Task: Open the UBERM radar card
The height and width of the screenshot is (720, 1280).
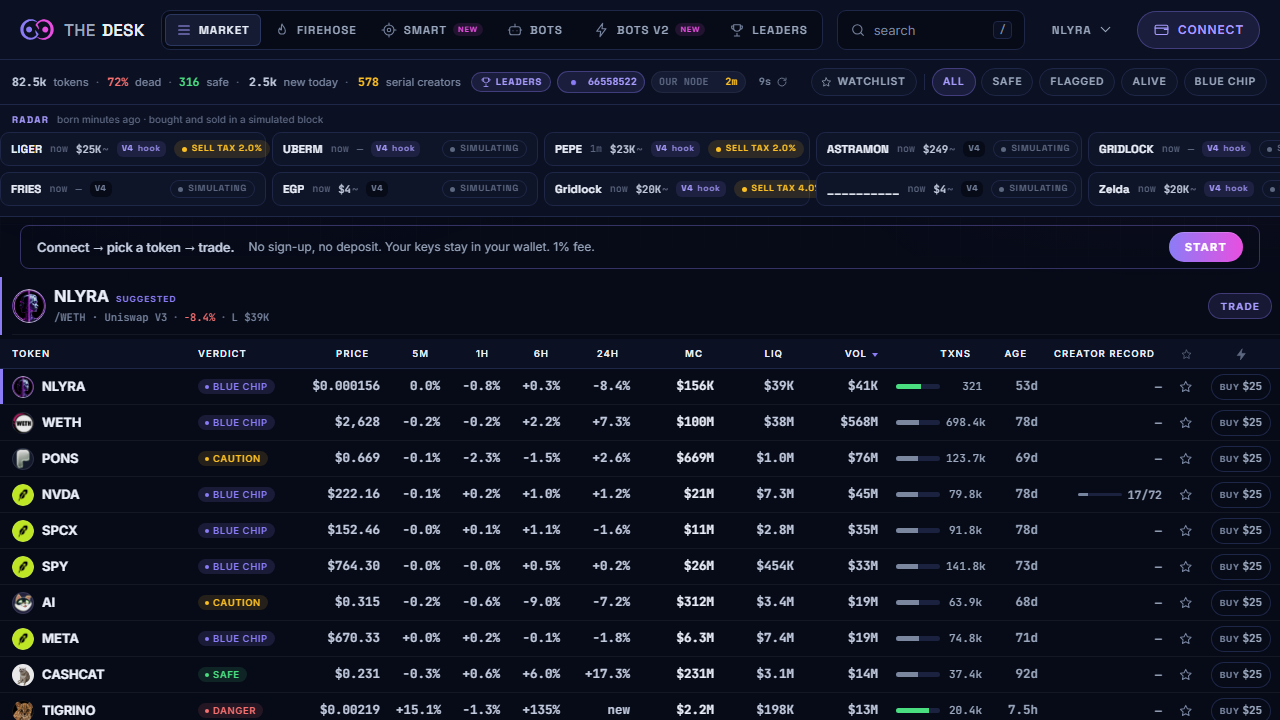Action: [404, 149]
